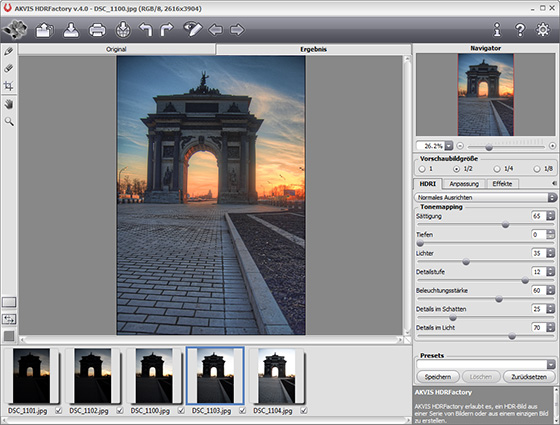The width and height of the screenshot is (560, 425).
Task: Select the pencil tool in the left toolbar
Action: tap(9, 51)
